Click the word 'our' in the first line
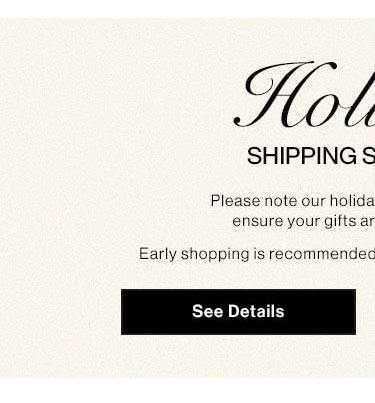 tap(313, 201)
